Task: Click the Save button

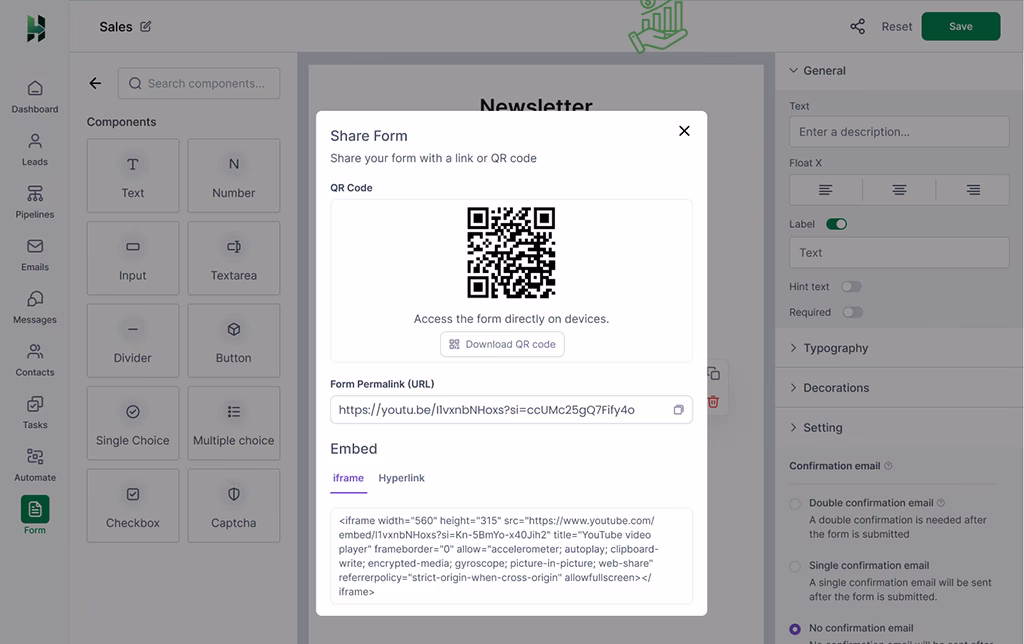Action: [x=961, y=26]
